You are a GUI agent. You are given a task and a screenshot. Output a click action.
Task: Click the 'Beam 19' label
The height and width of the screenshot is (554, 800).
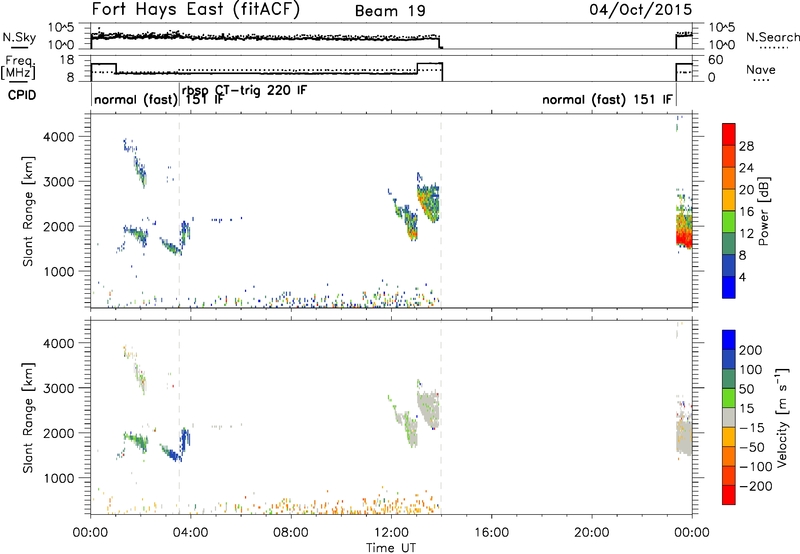[x=390, y=11]
